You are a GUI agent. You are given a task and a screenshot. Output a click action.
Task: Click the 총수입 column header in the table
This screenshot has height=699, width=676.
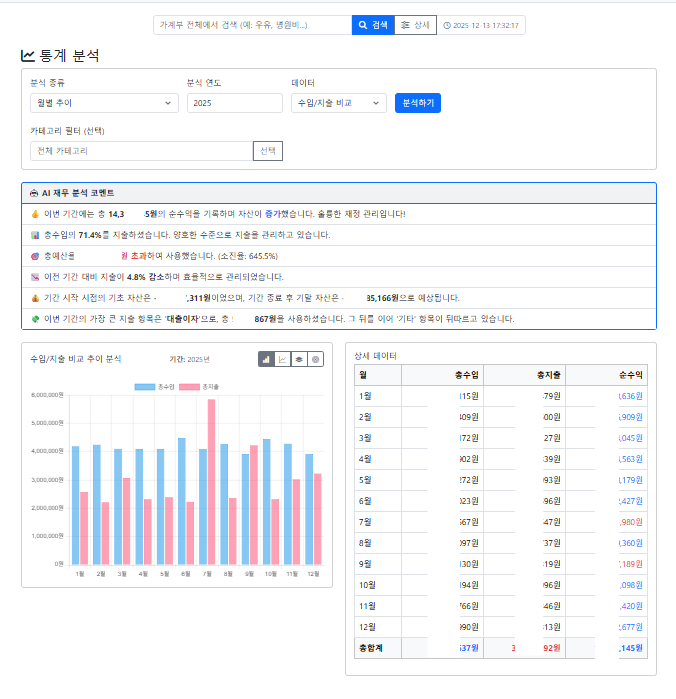click(x=442, y=375)
